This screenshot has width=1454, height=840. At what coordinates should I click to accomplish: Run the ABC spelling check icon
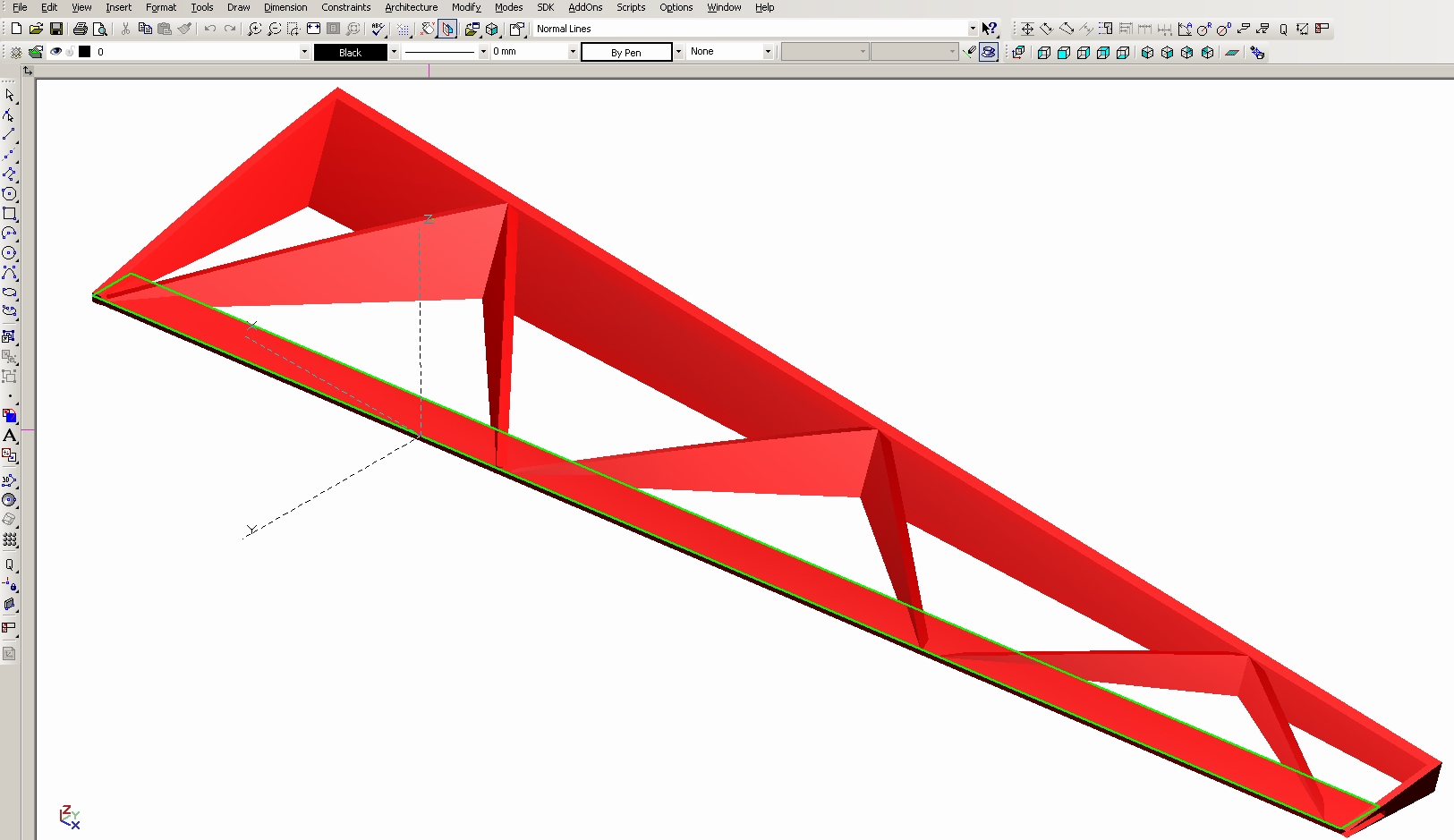click(378, 29)
